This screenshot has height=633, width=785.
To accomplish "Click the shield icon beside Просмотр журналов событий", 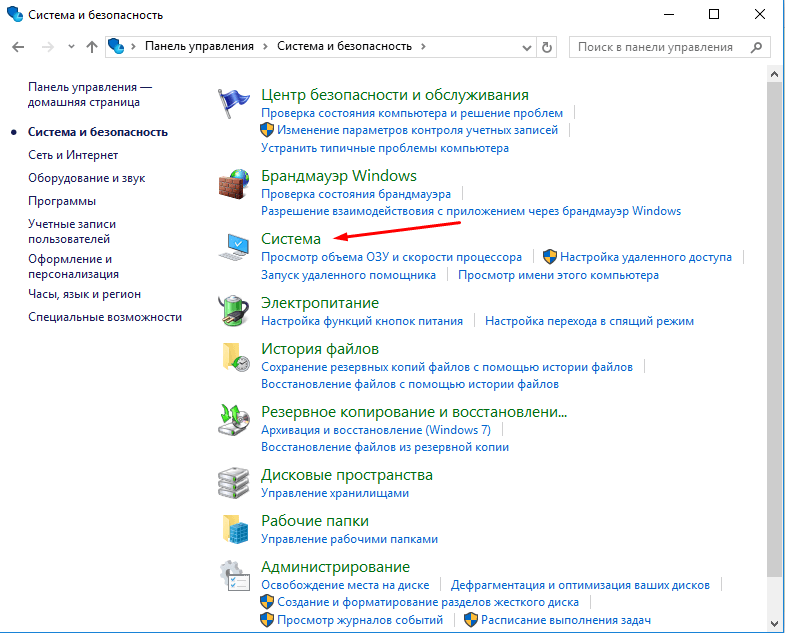I will click(x=267, y=620).
